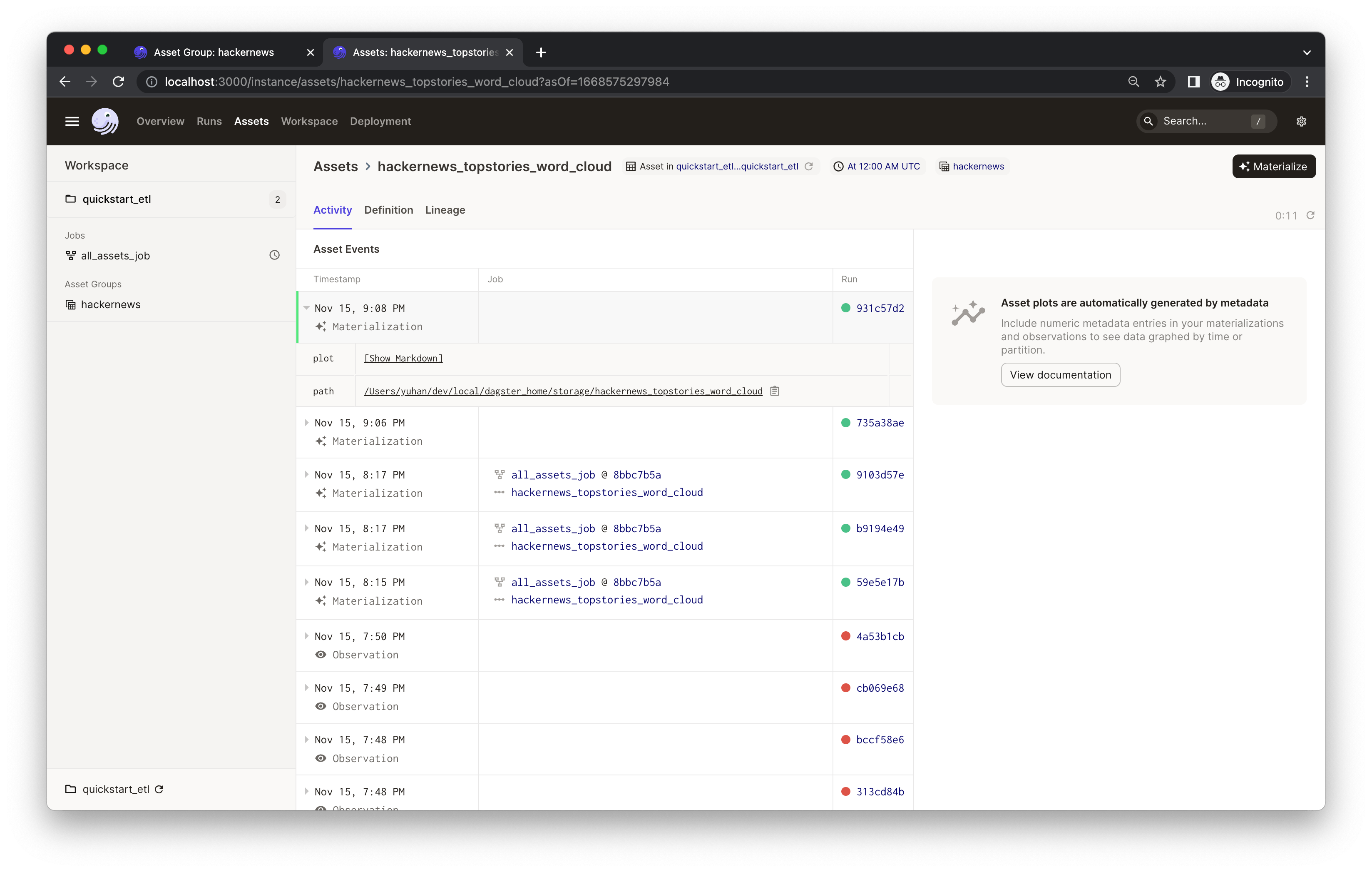Viewport: 1372px width, 872px height.
Task: Reload code location beside quickstart_etl link
Action: click(x=808, y=167)
